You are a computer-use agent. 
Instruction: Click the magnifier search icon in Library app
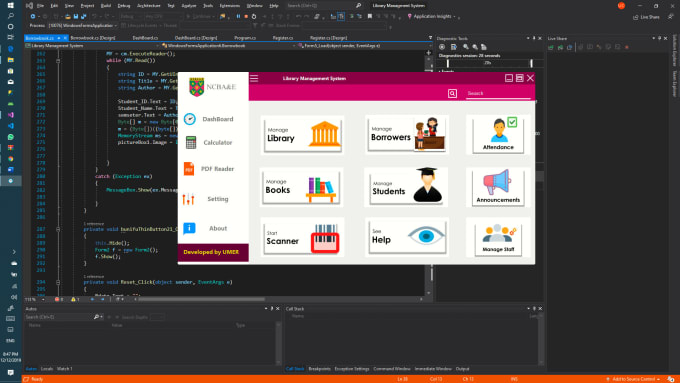point(452,93)
